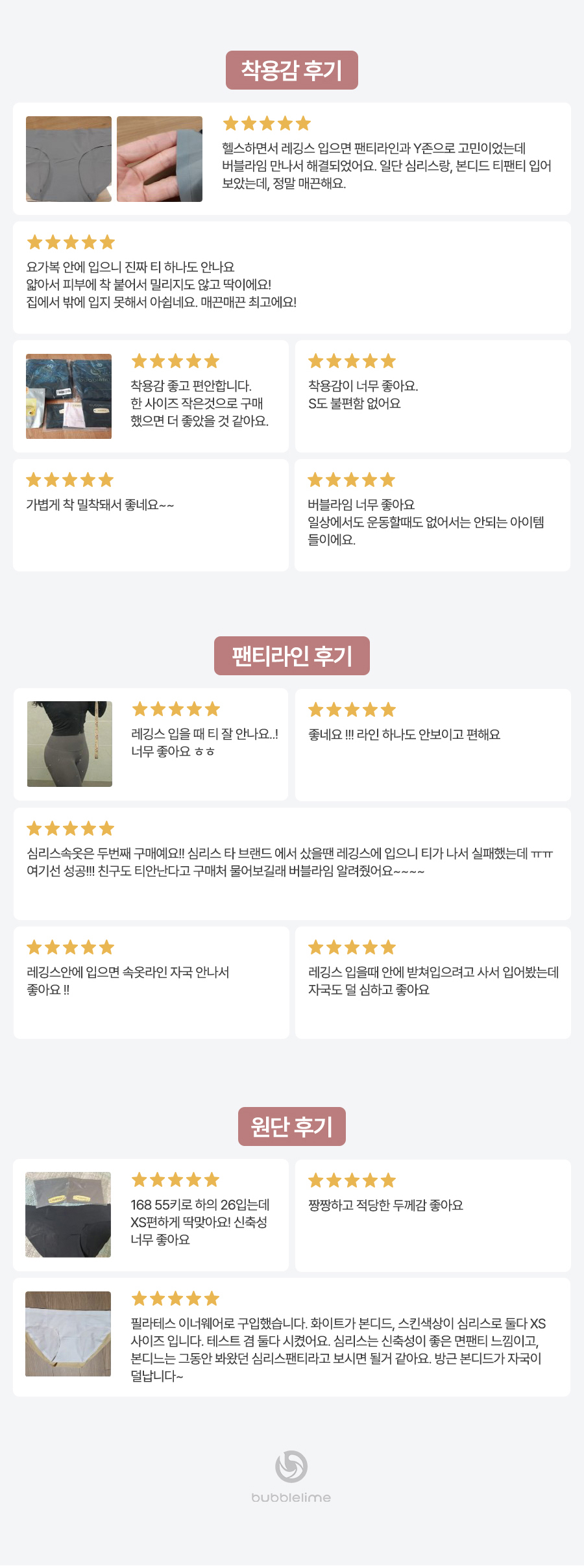Open the white underwear review photo
Viewport: 584px width, 1568px height.
click(68, 1334)
